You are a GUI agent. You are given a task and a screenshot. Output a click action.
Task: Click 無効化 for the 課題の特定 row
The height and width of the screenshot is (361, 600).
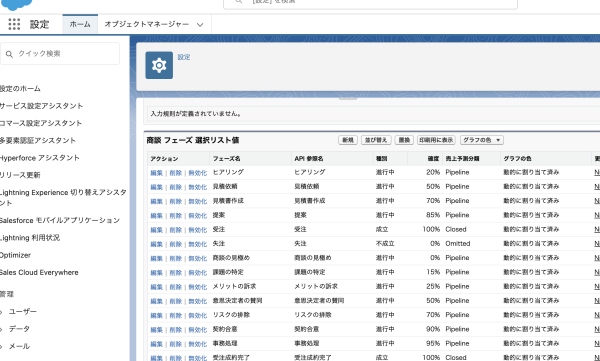click(x=197, y=273)
